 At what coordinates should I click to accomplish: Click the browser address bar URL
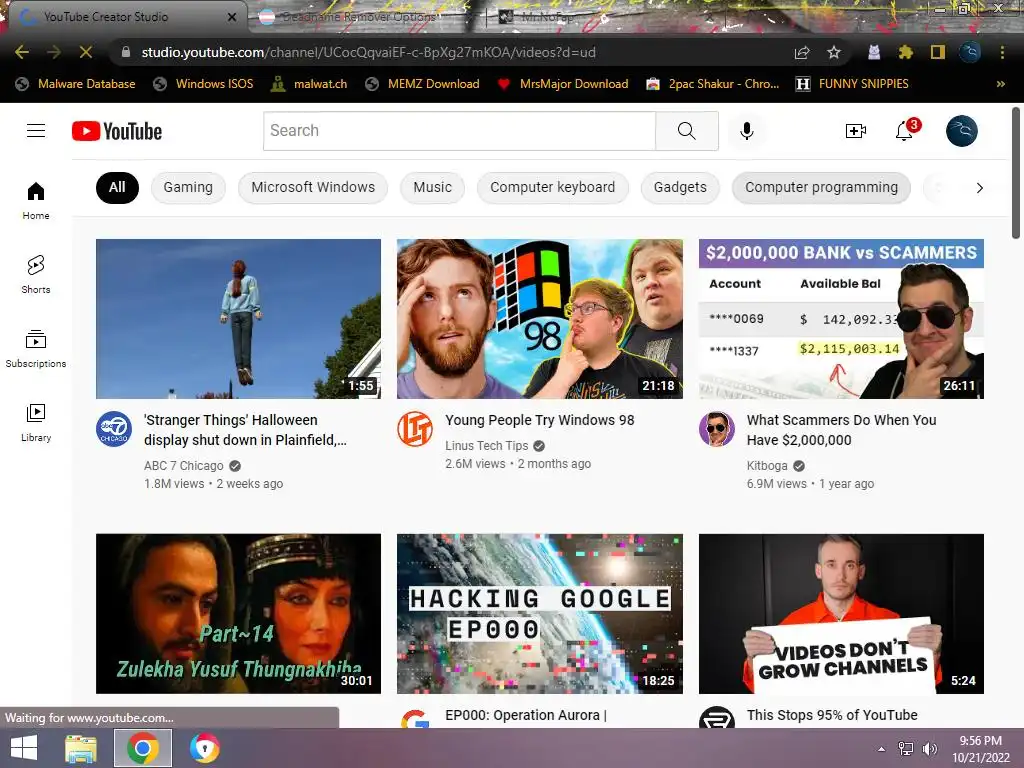click(368, 52)
